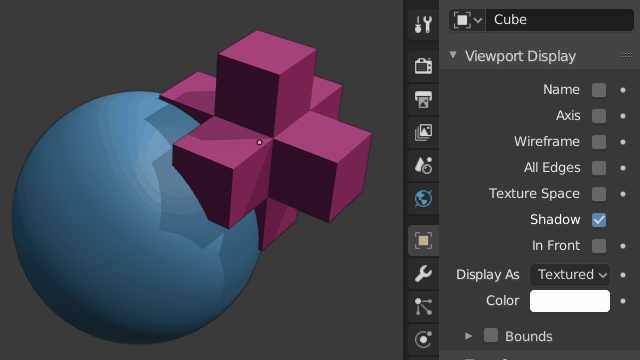The width and height of the screenshot is (640, 360).
Task: Animate the In Front property dot
Action: coord(623,246)
